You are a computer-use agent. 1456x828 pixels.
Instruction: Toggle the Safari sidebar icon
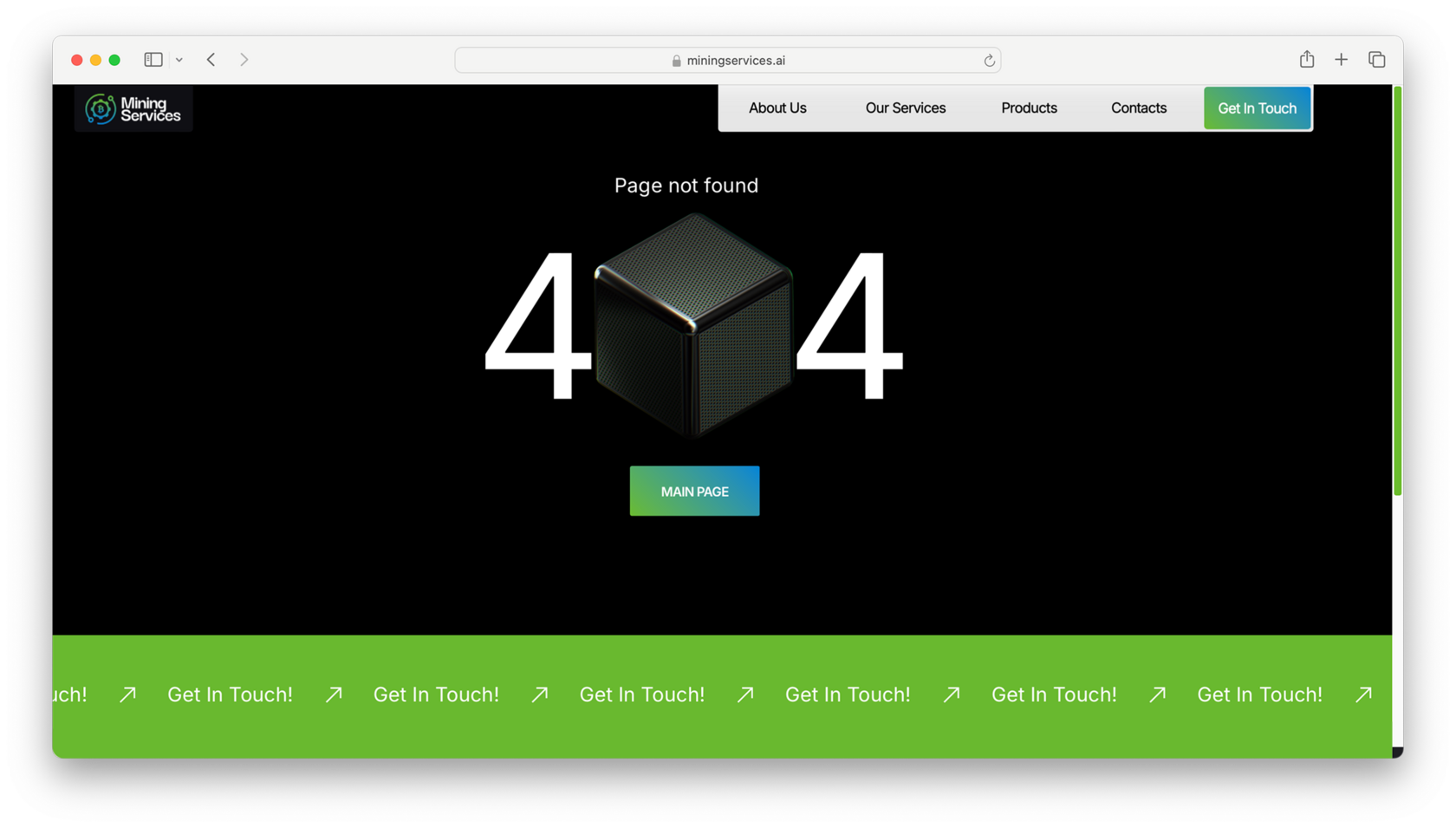(153, 60)
